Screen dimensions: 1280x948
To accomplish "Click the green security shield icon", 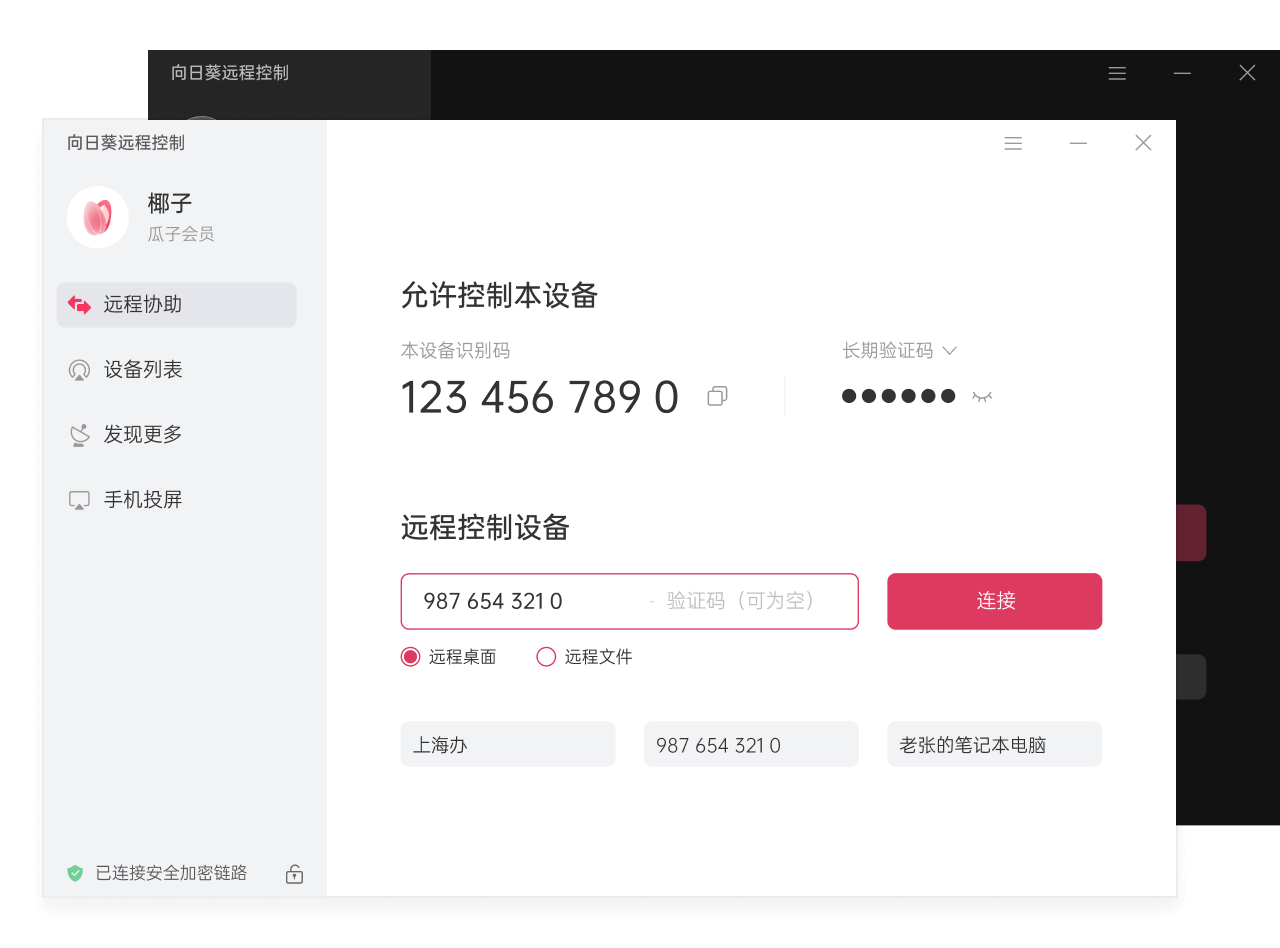I will click(x=75, y=873).
